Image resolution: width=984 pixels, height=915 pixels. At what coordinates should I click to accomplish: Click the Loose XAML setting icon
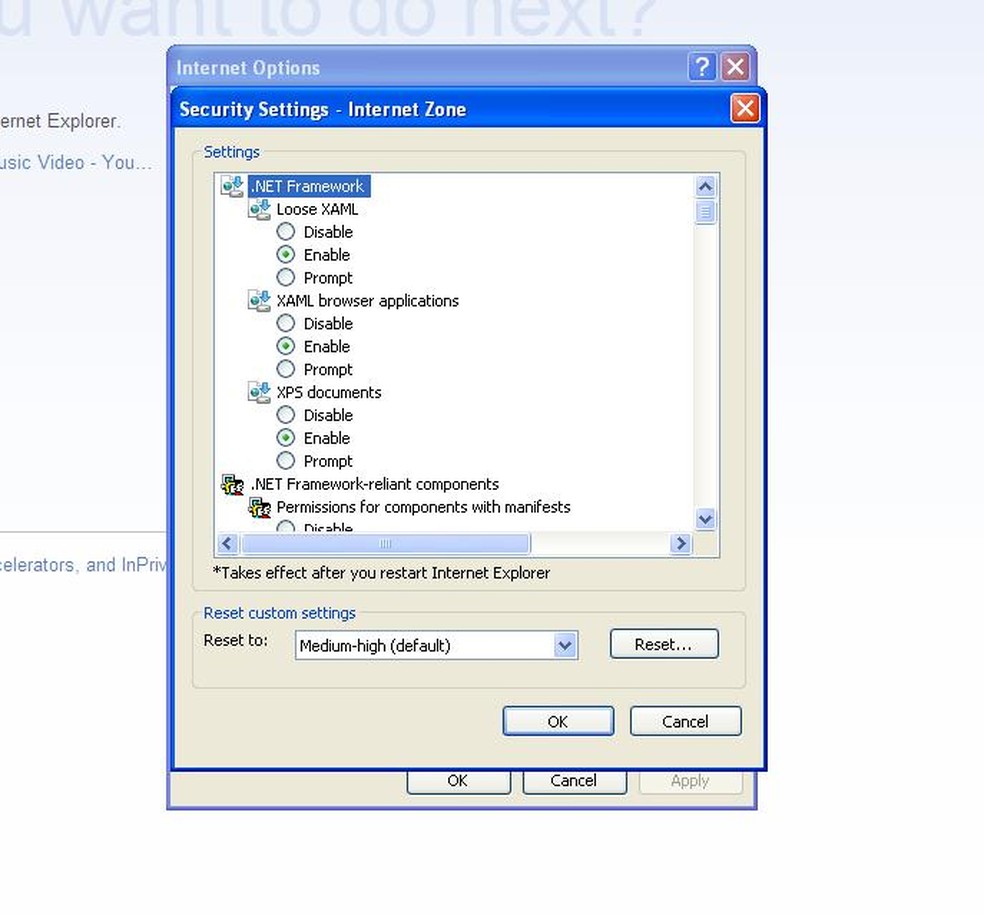(260, 209)
